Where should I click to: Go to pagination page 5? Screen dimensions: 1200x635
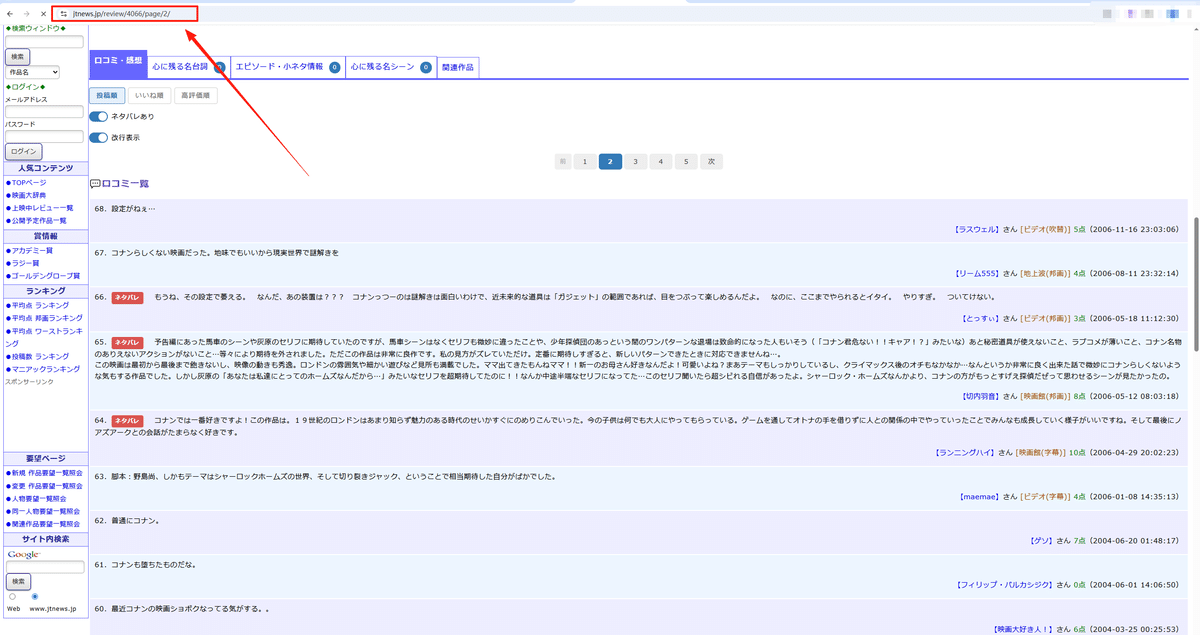[685, 161]
